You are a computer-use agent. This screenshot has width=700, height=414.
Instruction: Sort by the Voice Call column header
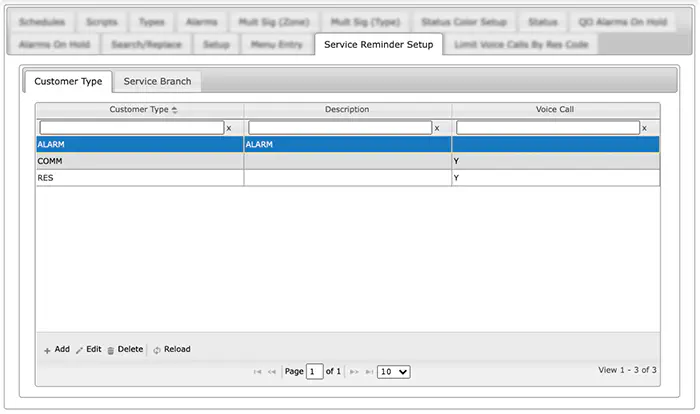pyautogui.click(x=555, y=109)
